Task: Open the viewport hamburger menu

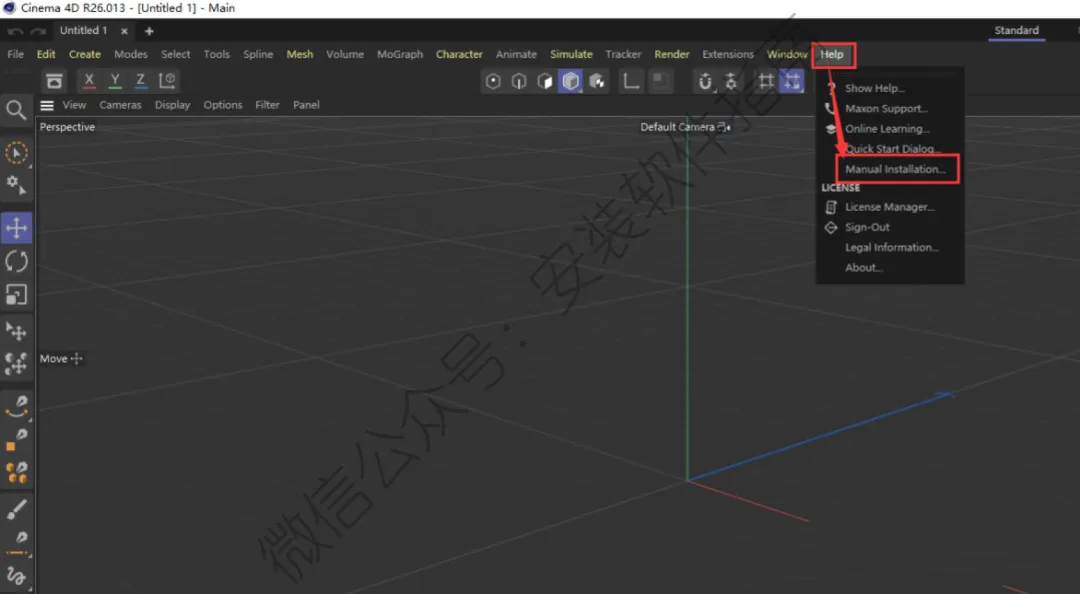Action: (47, 105)
